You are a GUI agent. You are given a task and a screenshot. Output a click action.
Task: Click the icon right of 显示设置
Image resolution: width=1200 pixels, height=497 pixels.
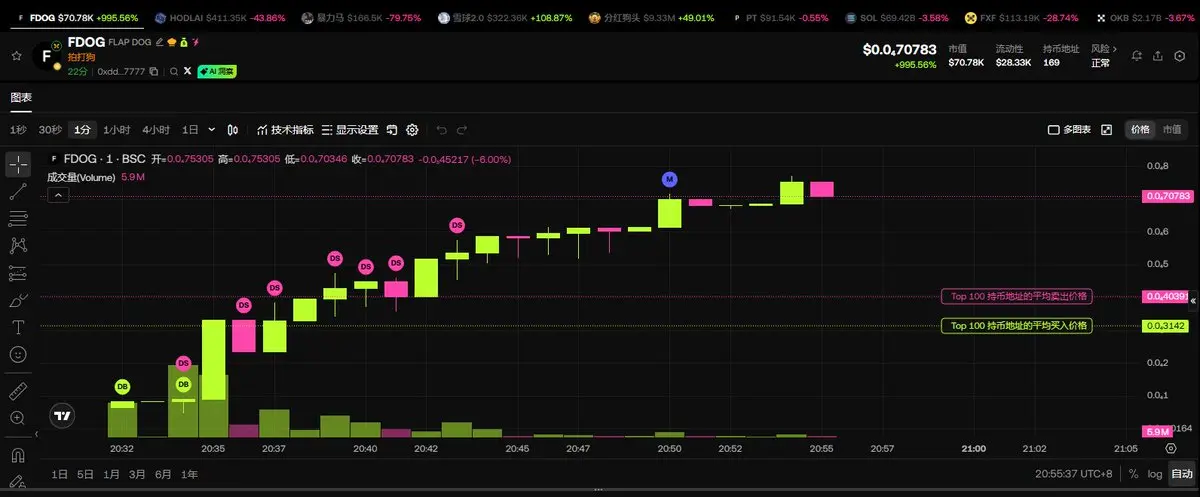click(392, 130)
